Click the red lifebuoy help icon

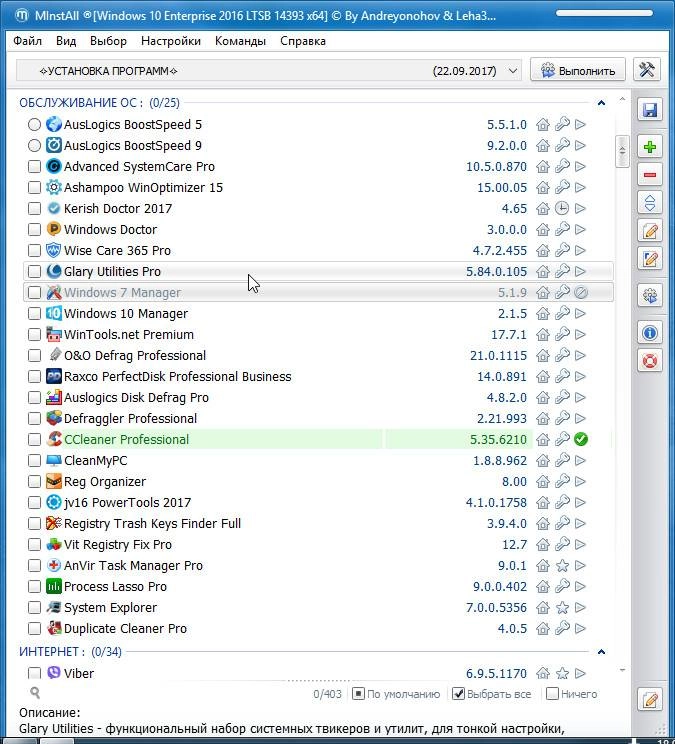click(x=649, y=361)
